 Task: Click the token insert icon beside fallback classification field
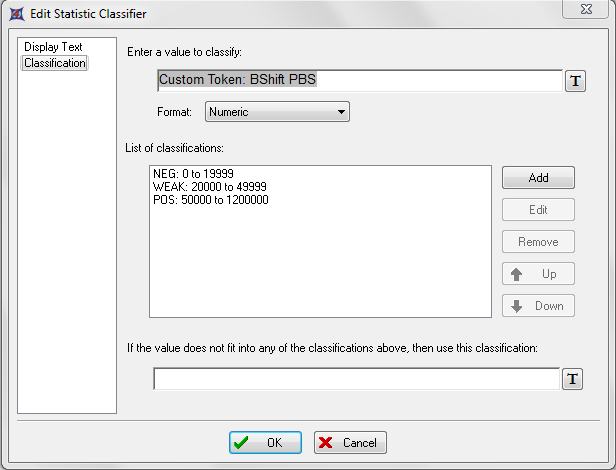(x=572, y=379)
